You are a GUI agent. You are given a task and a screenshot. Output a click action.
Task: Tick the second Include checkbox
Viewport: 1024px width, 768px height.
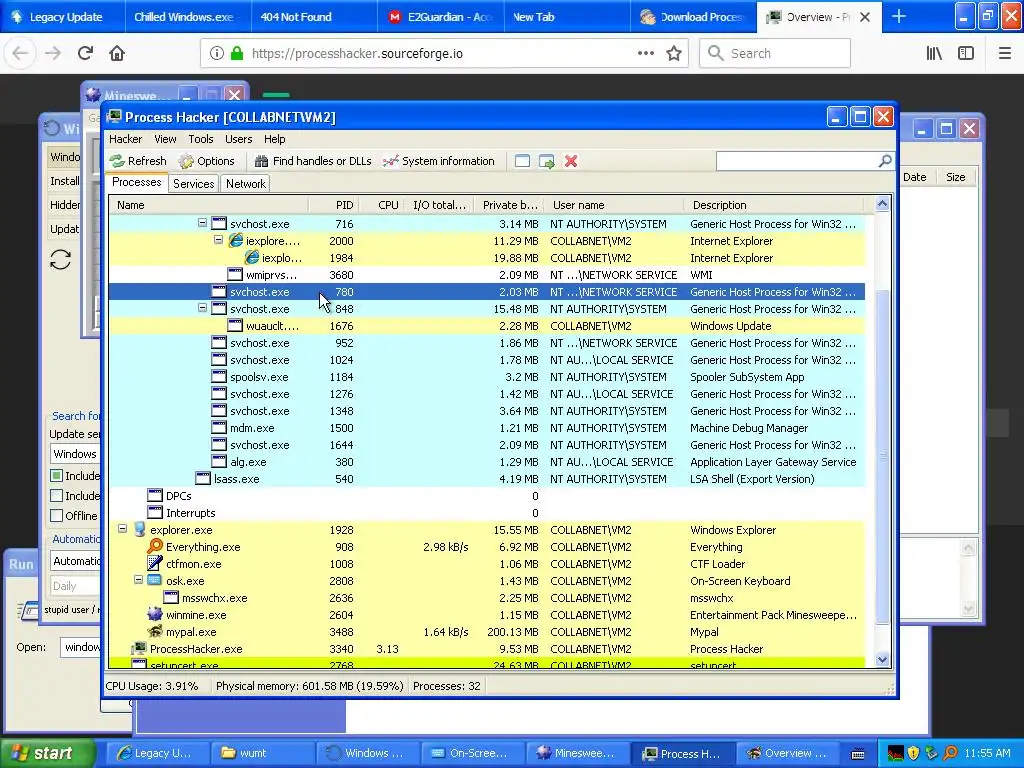click(57, 496)
